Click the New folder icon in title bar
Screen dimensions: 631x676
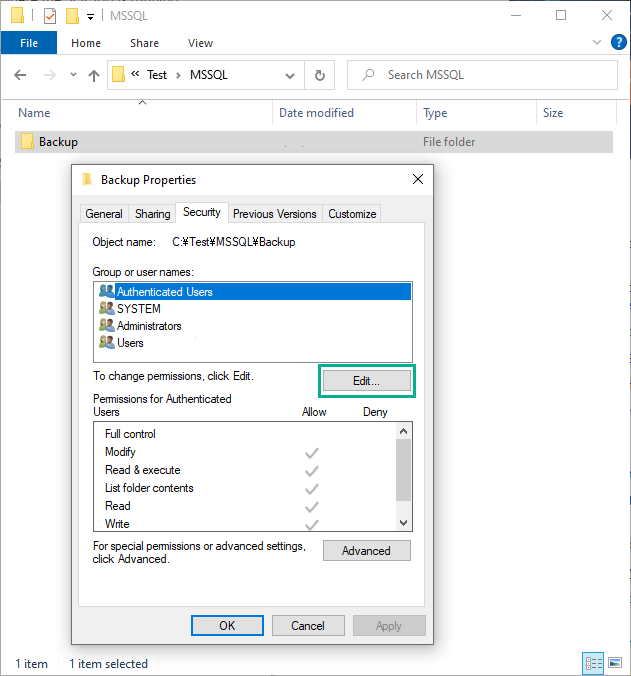tap(72, 16)
